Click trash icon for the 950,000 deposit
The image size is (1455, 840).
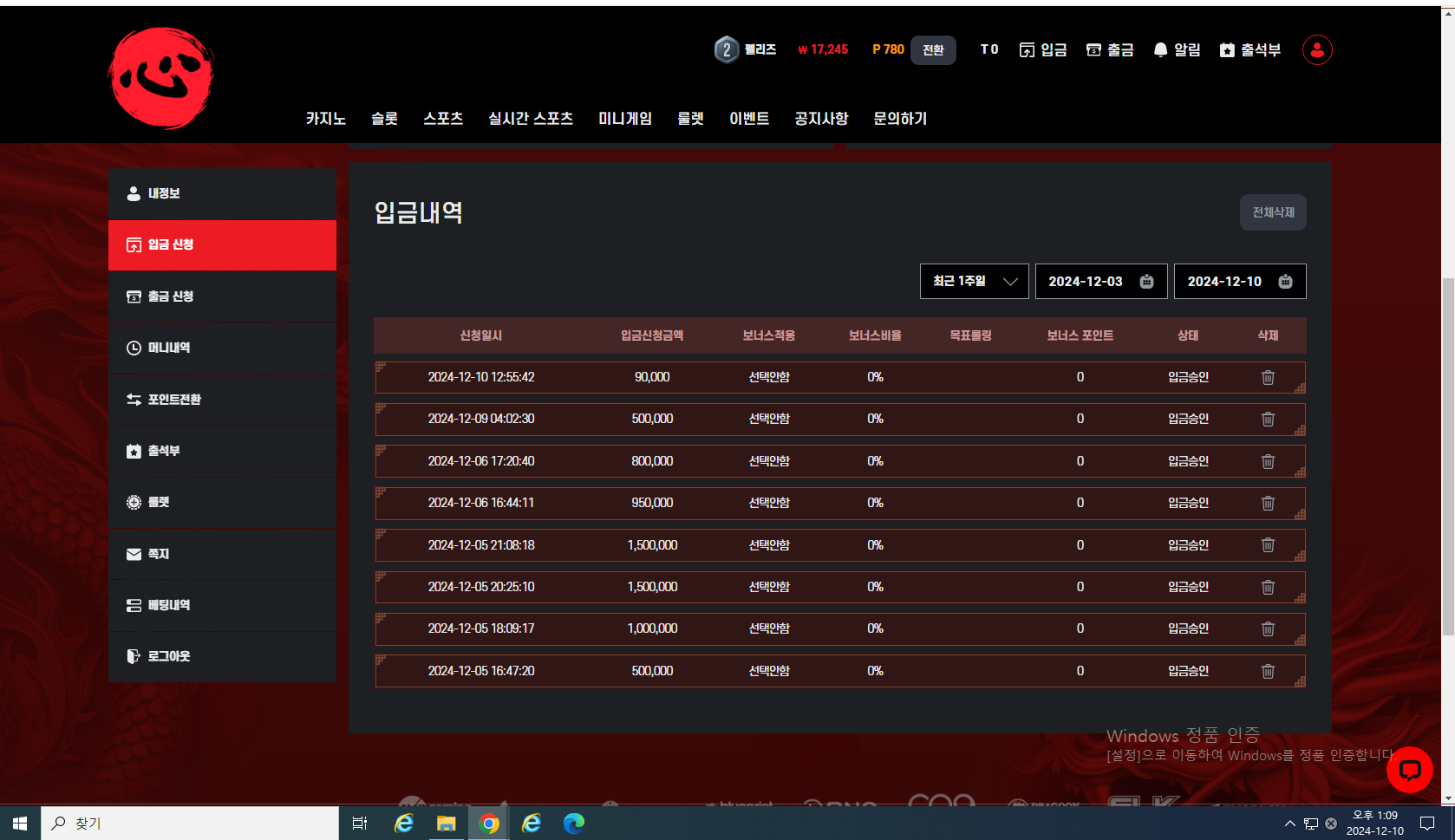1267,504
